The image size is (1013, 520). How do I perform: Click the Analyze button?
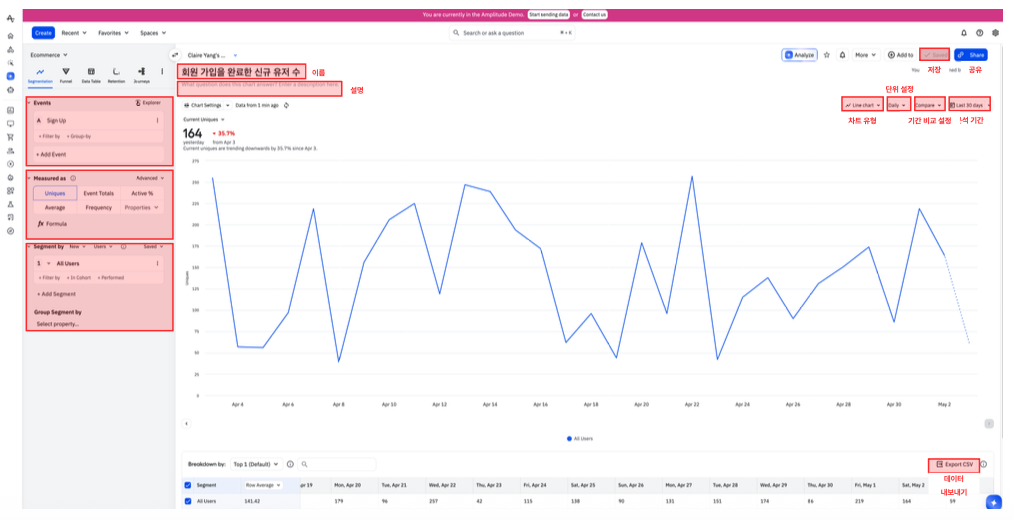[799, 56]
